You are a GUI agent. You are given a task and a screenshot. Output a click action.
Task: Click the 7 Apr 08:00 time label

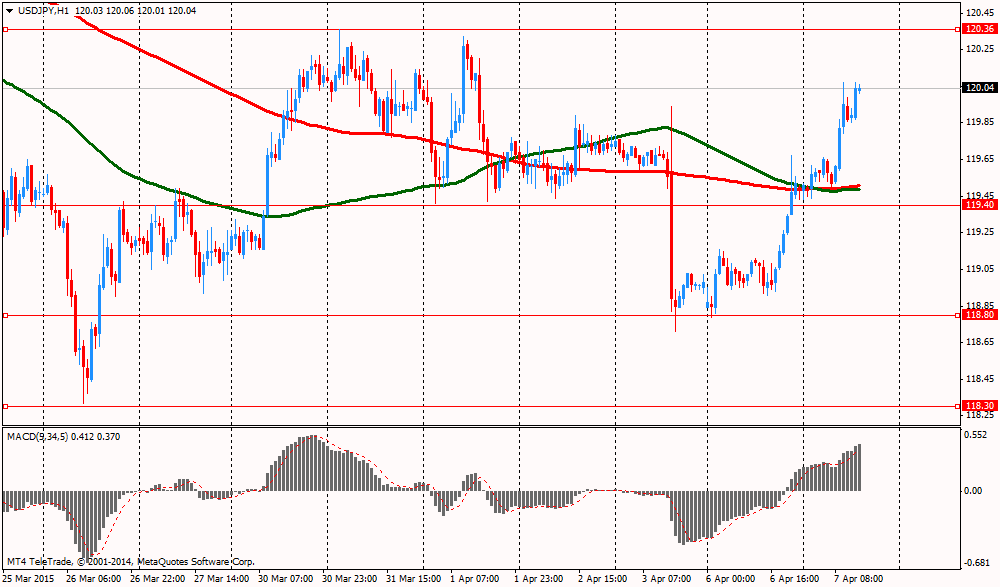pyautogui.click(x=858, y=578)
